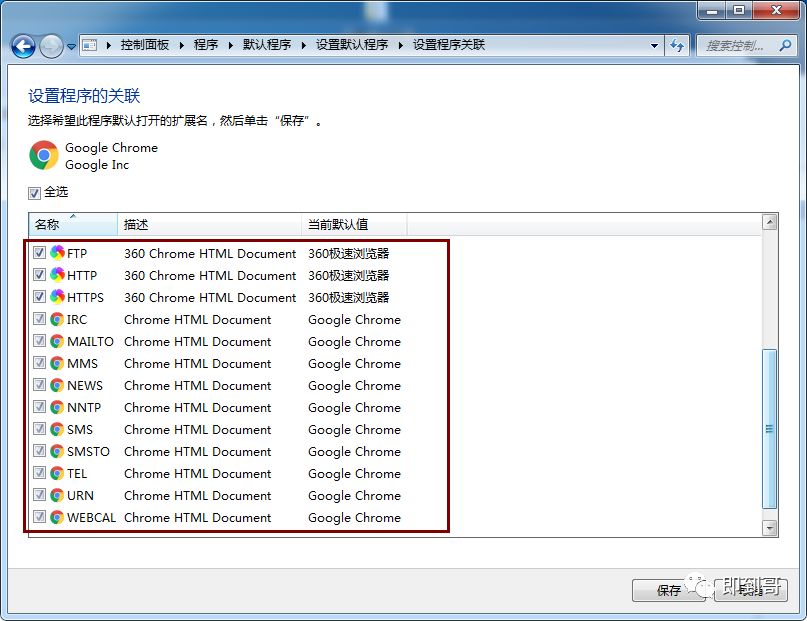Go to 设置默认程序 breadcrumb
Viewport: 807px width, 621px height.
pyautogui.click(x=352, y=45)
